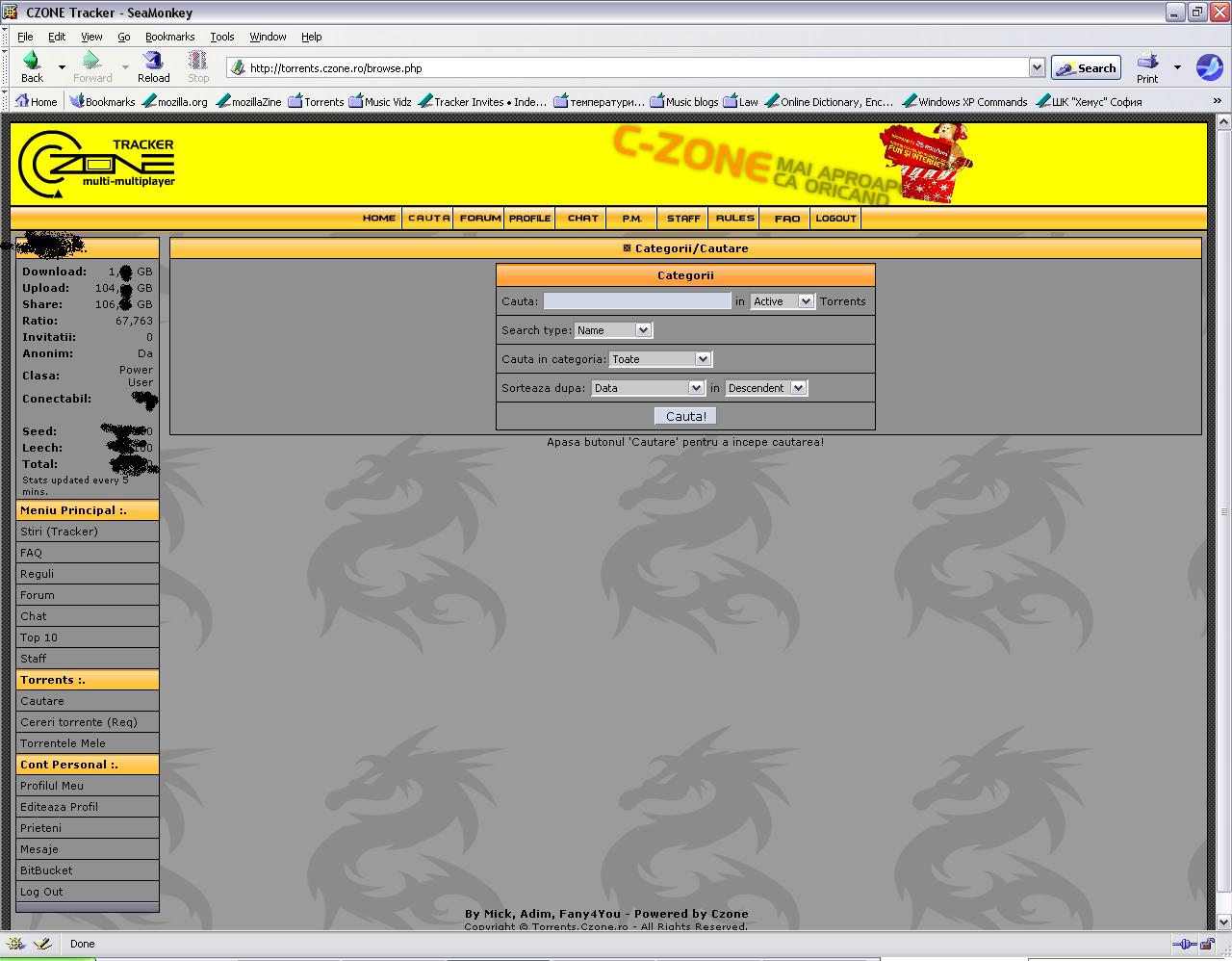Open the Bookmarks toolbar folder

pos(103,101)
